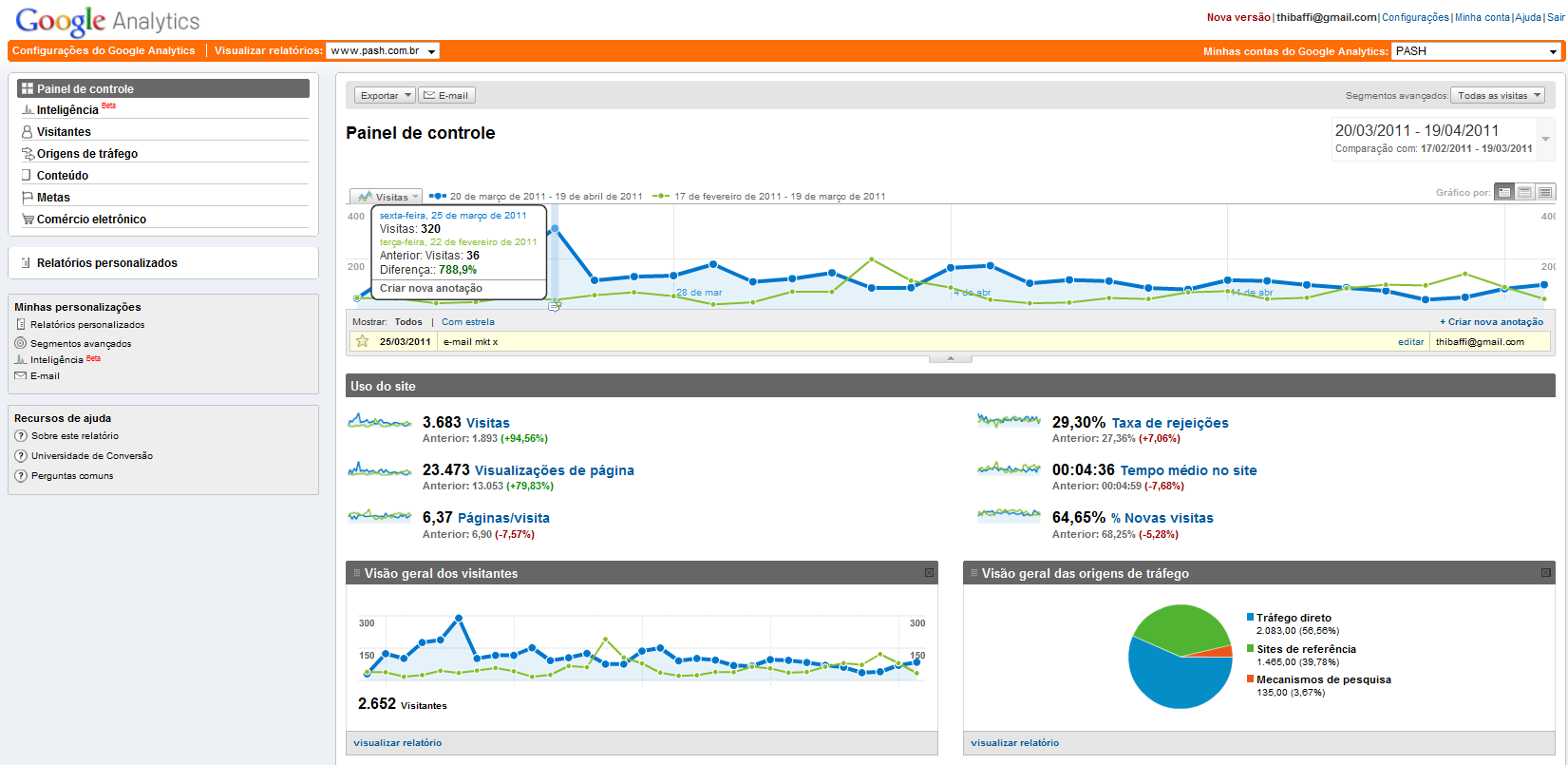Viewport: 1568px width, 765px height.
Task: Click the Ajuda link
Action: click(1528, 17)
